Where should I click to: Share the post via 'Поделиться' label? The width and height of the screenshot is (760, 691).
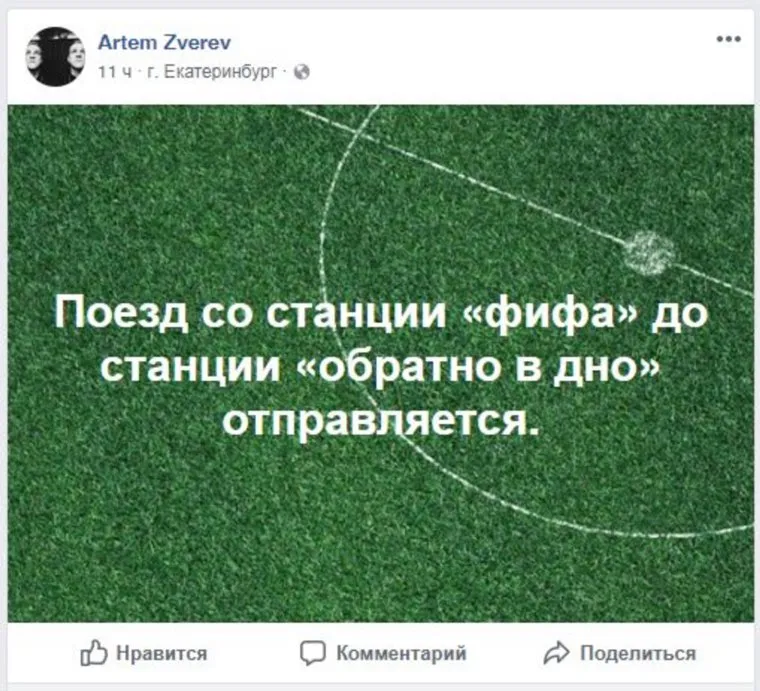tap(638, 654)
